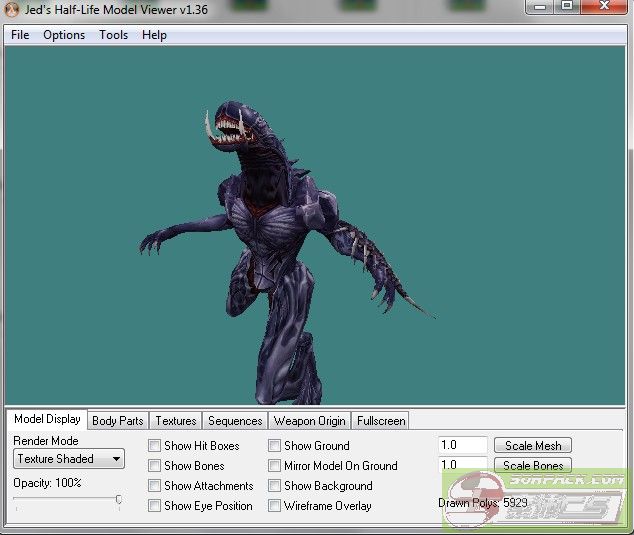
Task: Switch to the Body Parts tab
Action: coord(117,421)
